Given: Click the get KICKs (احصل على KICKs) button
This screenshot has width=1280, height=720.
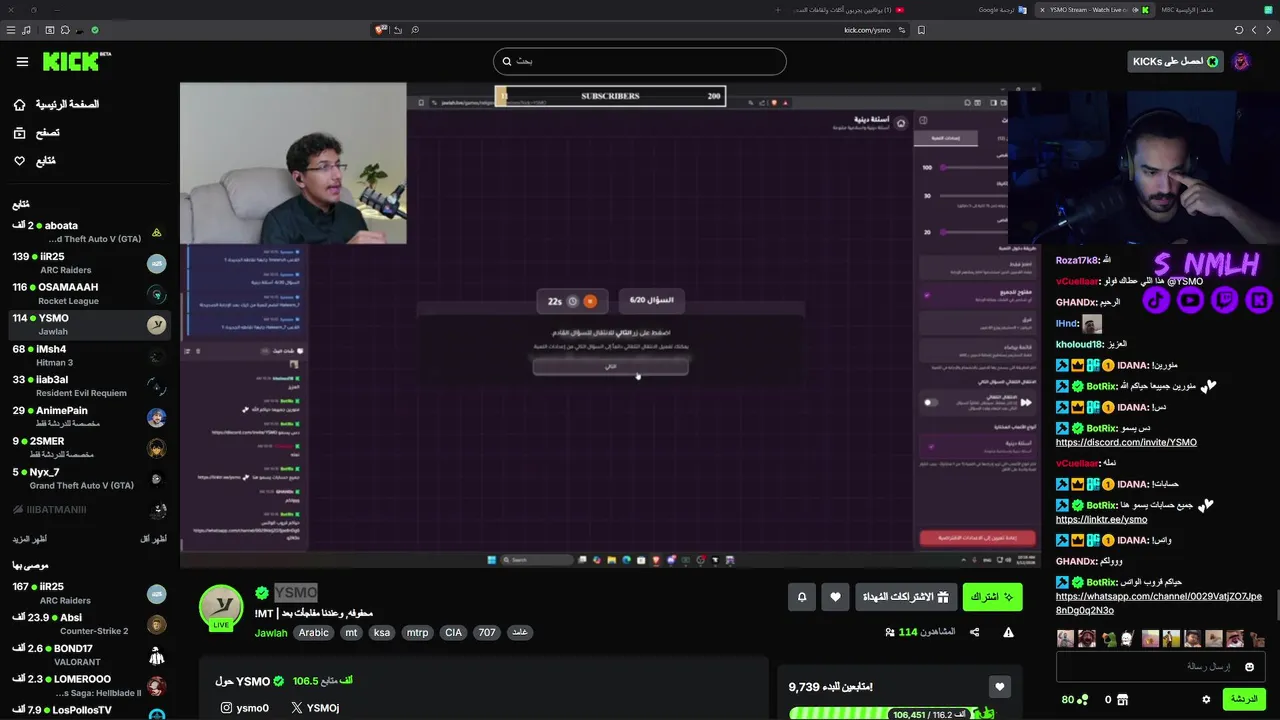Looking at the screenshot, I should click(1175, 61).
